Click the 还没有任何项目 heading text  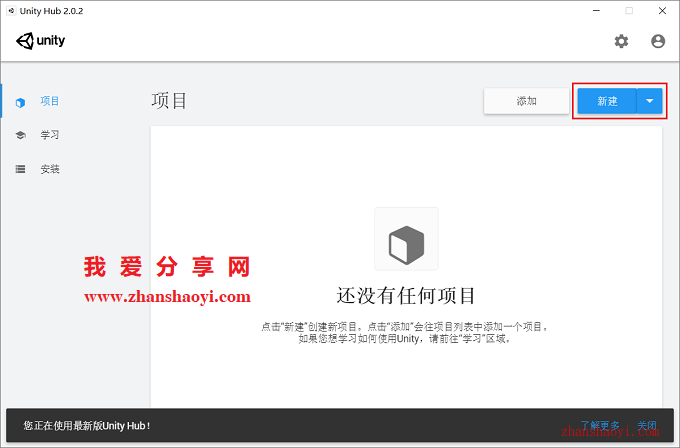(x=406, y=296)
